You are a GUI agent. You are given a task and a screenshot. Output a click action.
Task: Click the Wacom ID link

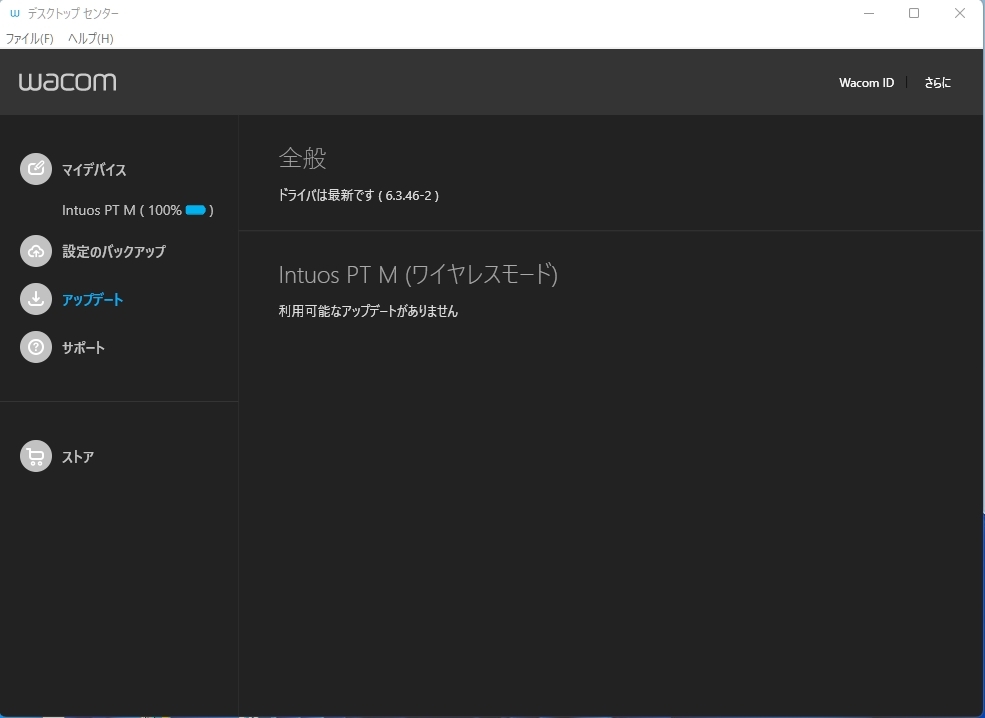866,83
